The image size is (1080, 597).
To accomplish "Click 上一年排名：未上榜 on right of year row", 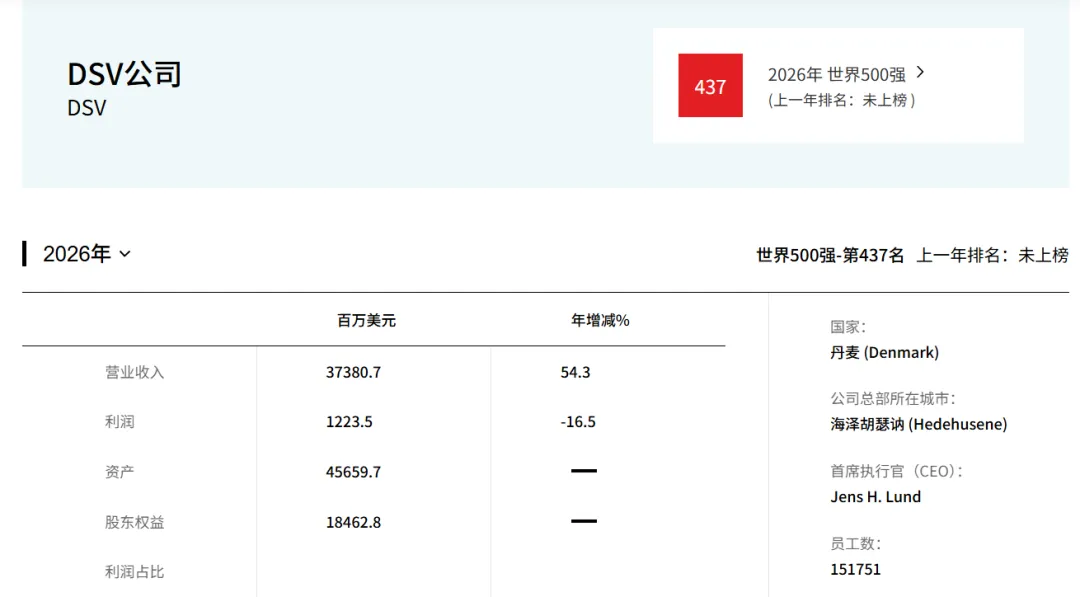I will (993, 255).
